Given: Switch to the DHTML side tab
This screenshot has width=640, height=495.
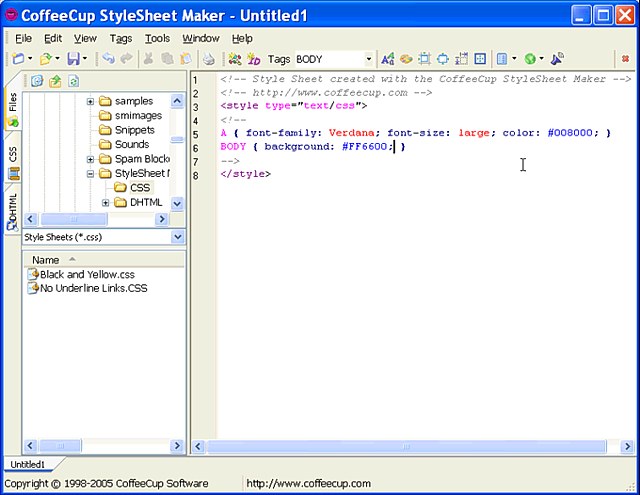Looking at the screenshot, I should (x=13, y=212).
